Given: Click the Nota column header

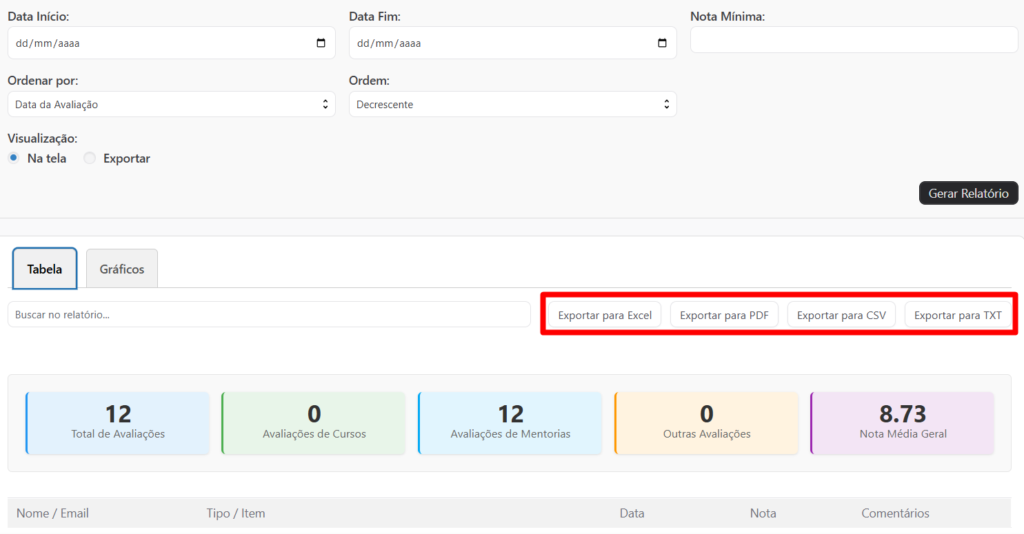Looking at the screenshot, I should [763, 513].
